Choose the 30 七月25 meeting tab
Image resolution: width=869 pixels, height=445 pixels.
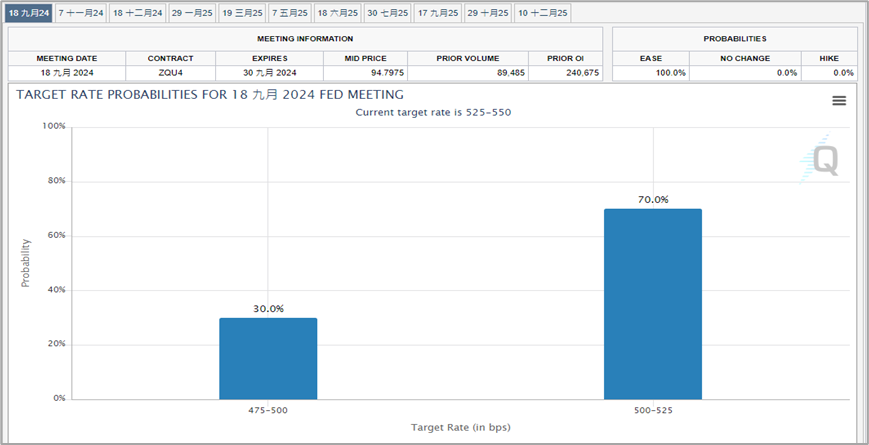pos(387,13)
